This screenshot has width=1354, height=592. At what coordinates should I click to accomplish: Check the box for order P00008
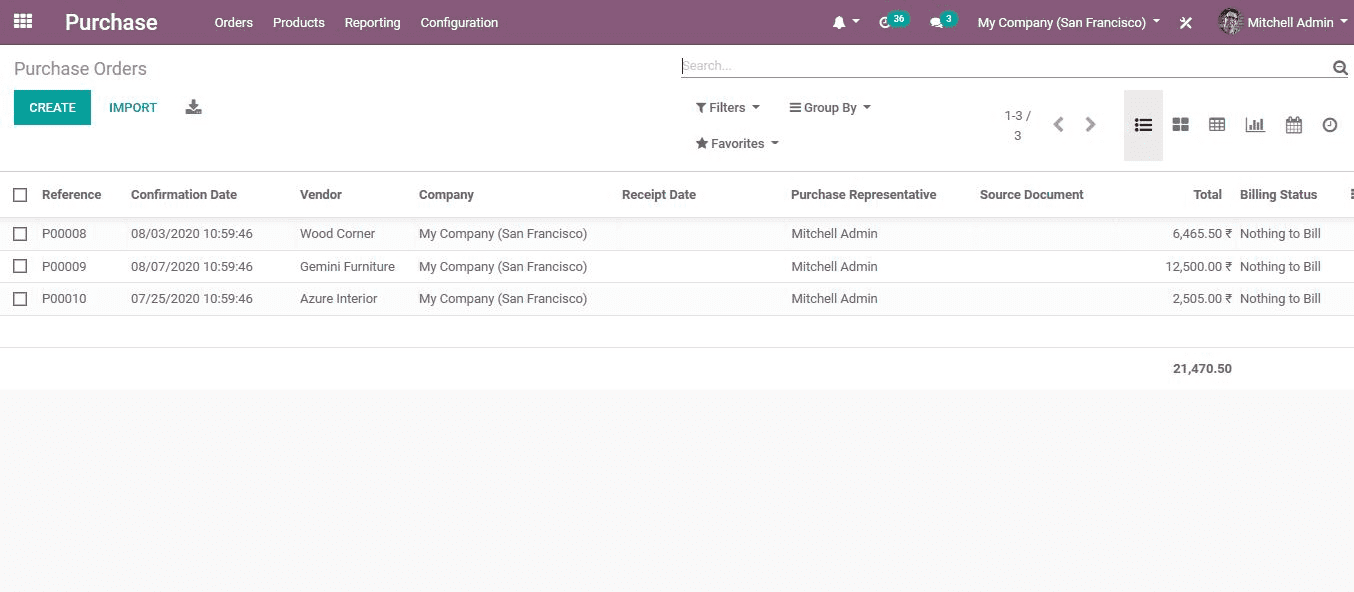[20, 233]
